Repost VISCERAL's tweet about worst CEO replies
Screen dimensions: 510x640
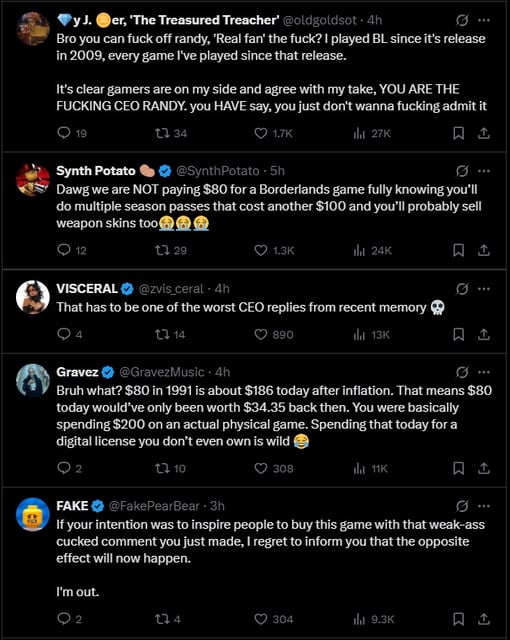162,334
